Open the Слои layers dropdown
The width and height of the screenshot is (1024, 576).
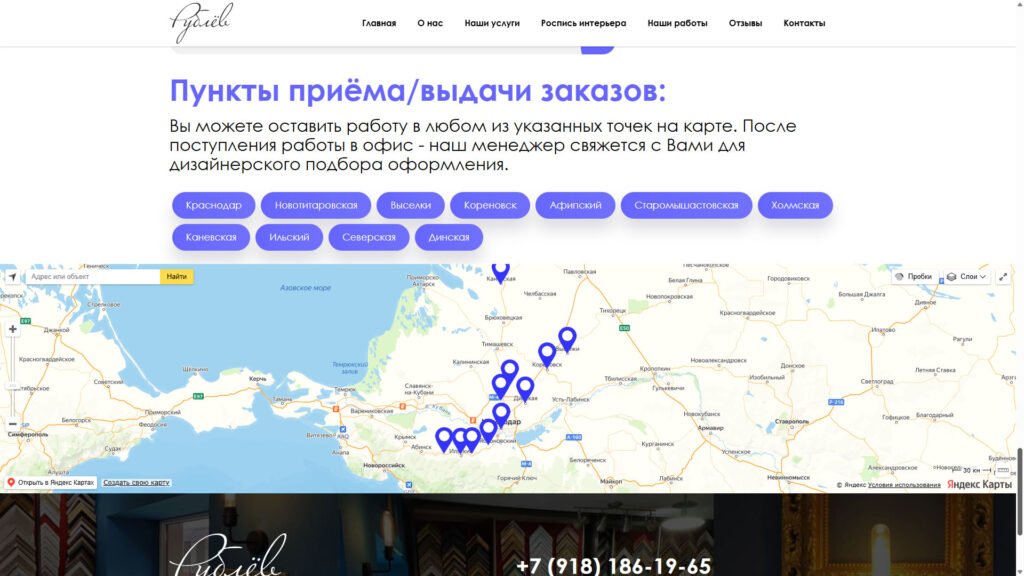coord(967,277)
